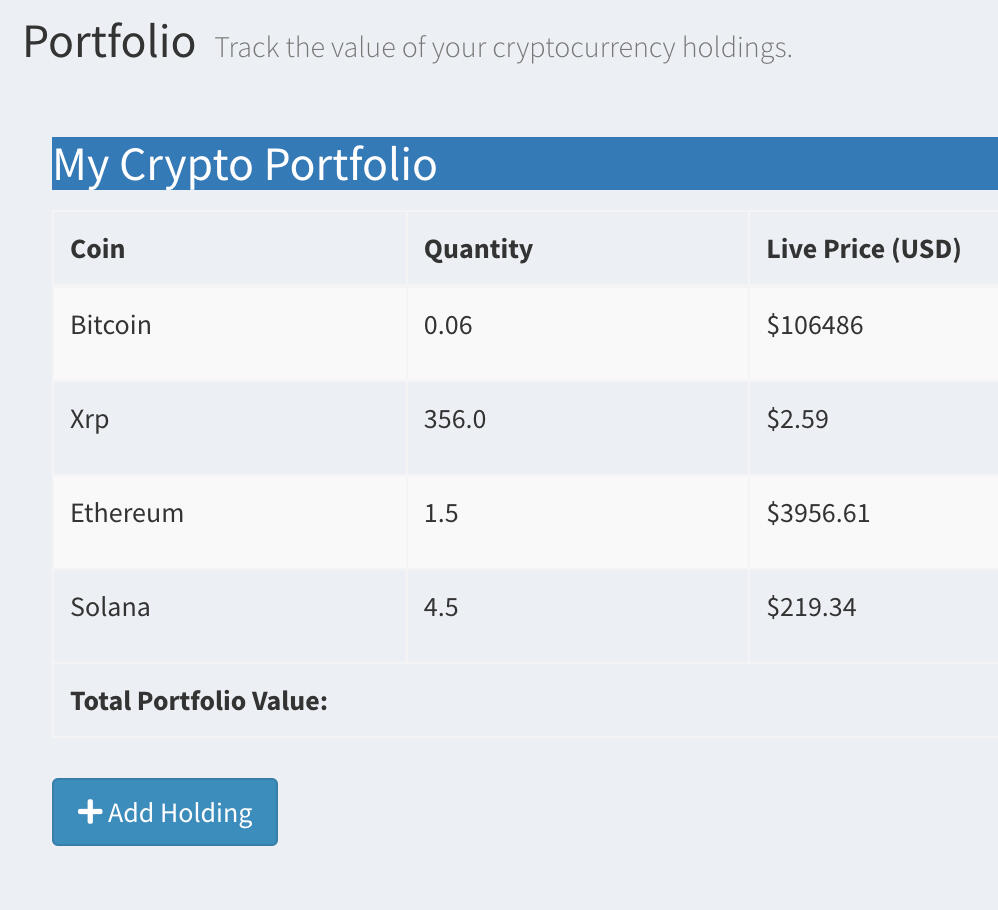Click Ethereum live price $3956.61
Image resolution: width=998 pixels, height=910 pixels.
(818, 513)
